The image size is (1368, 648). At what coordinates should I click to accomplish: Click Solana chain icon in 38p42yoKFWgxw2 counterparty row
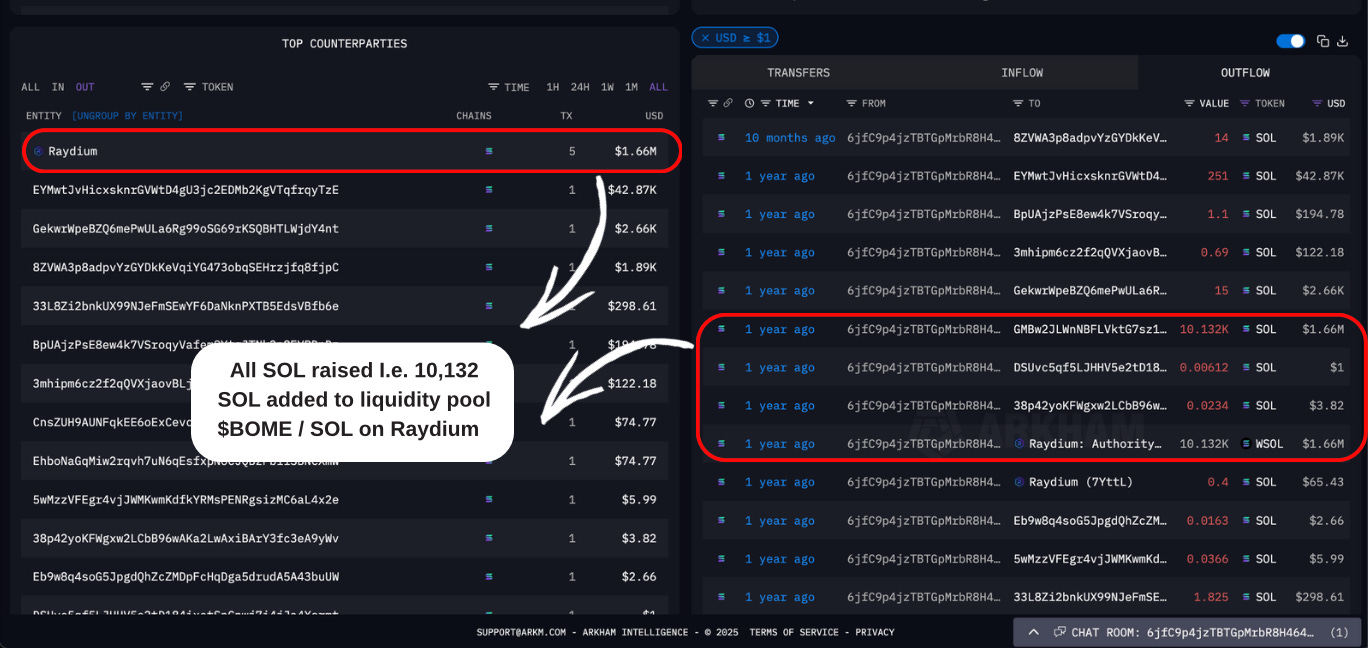(x=489, y=539)
